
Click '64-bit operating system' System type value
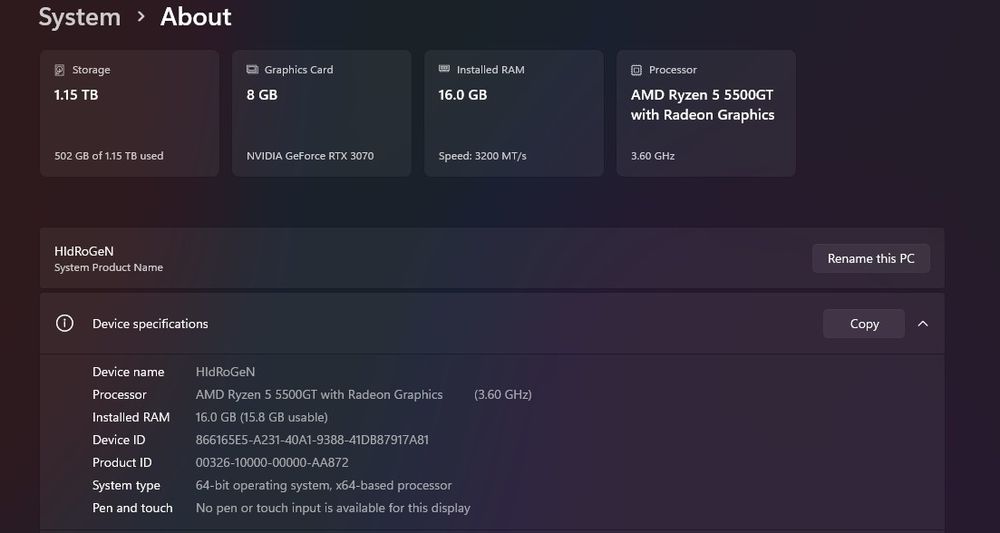(x=323, y=485)
